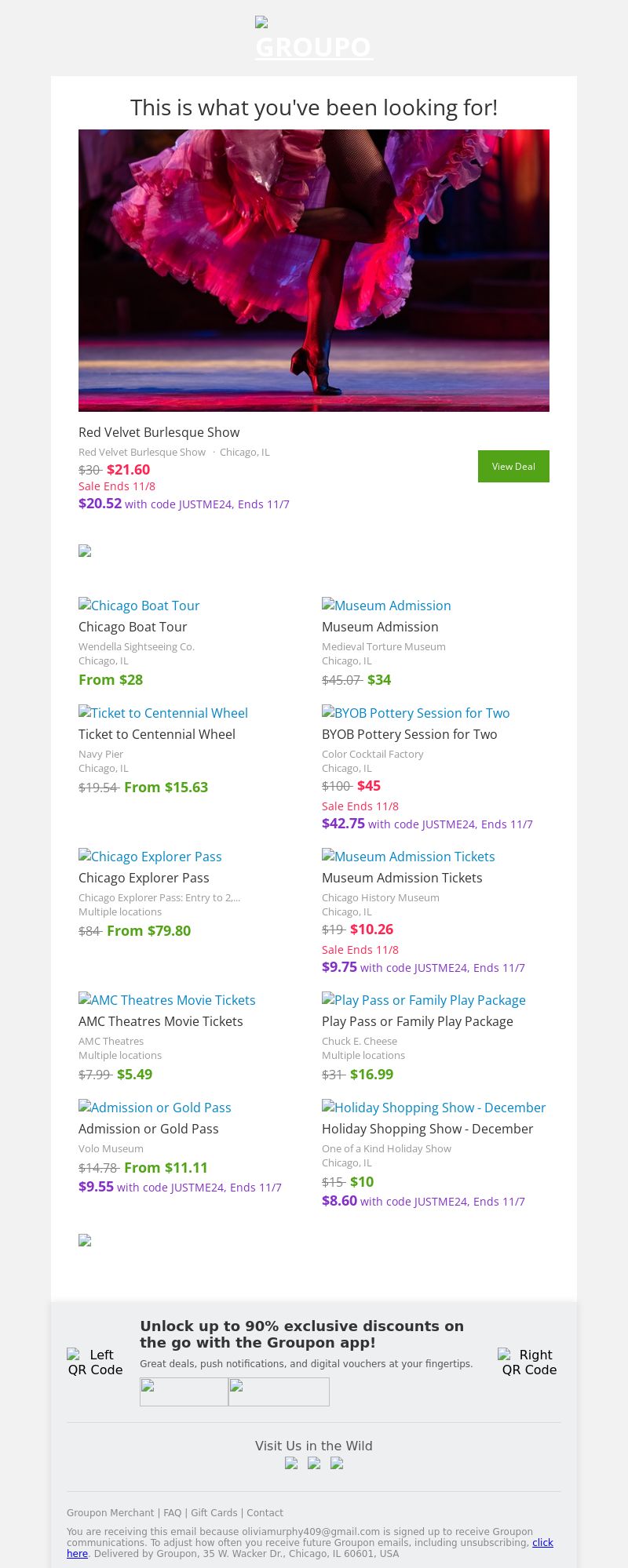
Task: Click the first app store badge
Action: click(184, 1392)
